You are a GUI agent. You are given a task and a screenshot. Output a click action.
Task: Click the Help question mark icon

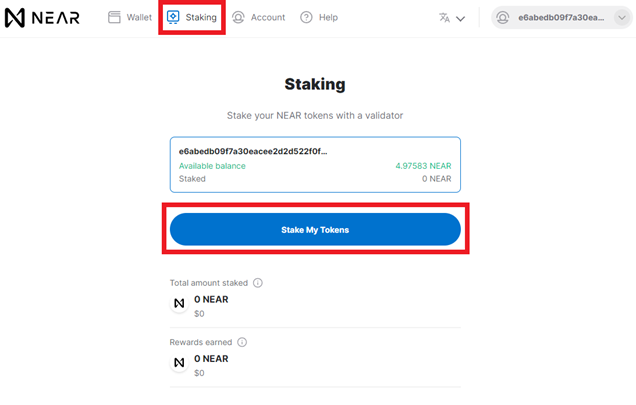[306, 17]
